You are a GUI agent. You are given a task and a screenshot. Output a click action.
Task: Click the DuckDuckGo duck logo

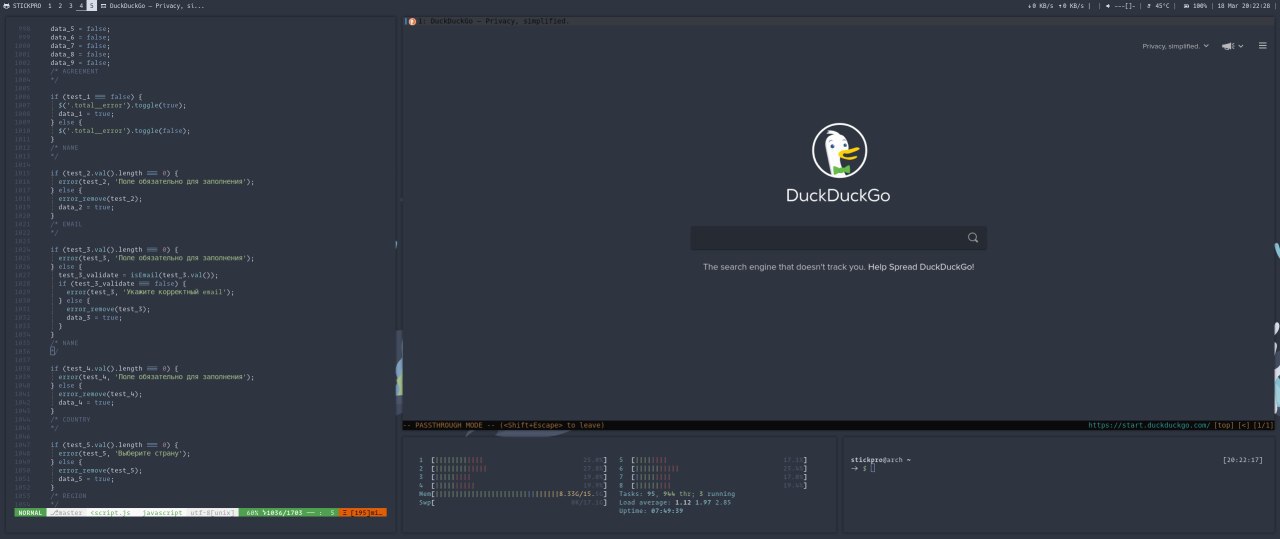click(x=839, y=151)
